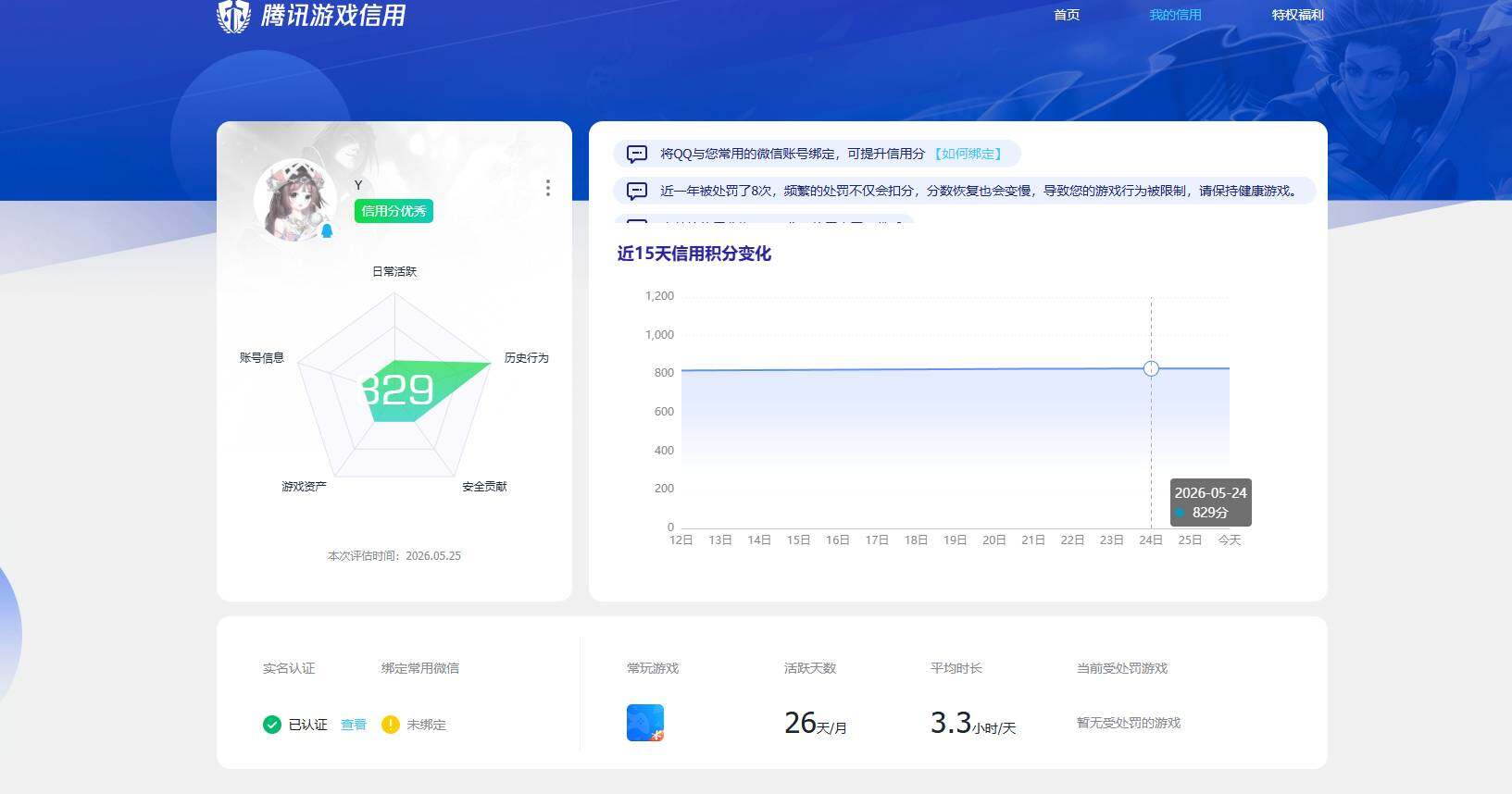Screen dimensions: 1512x794
Task: Click the 未绑定 status text
Action: (x=427, y=725)
